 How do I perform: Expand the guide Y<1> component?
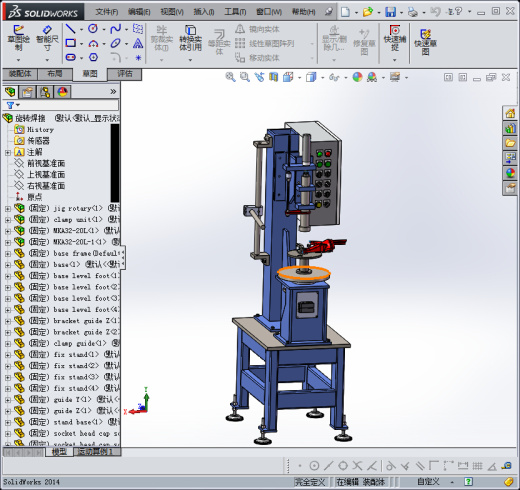[8, 400]
